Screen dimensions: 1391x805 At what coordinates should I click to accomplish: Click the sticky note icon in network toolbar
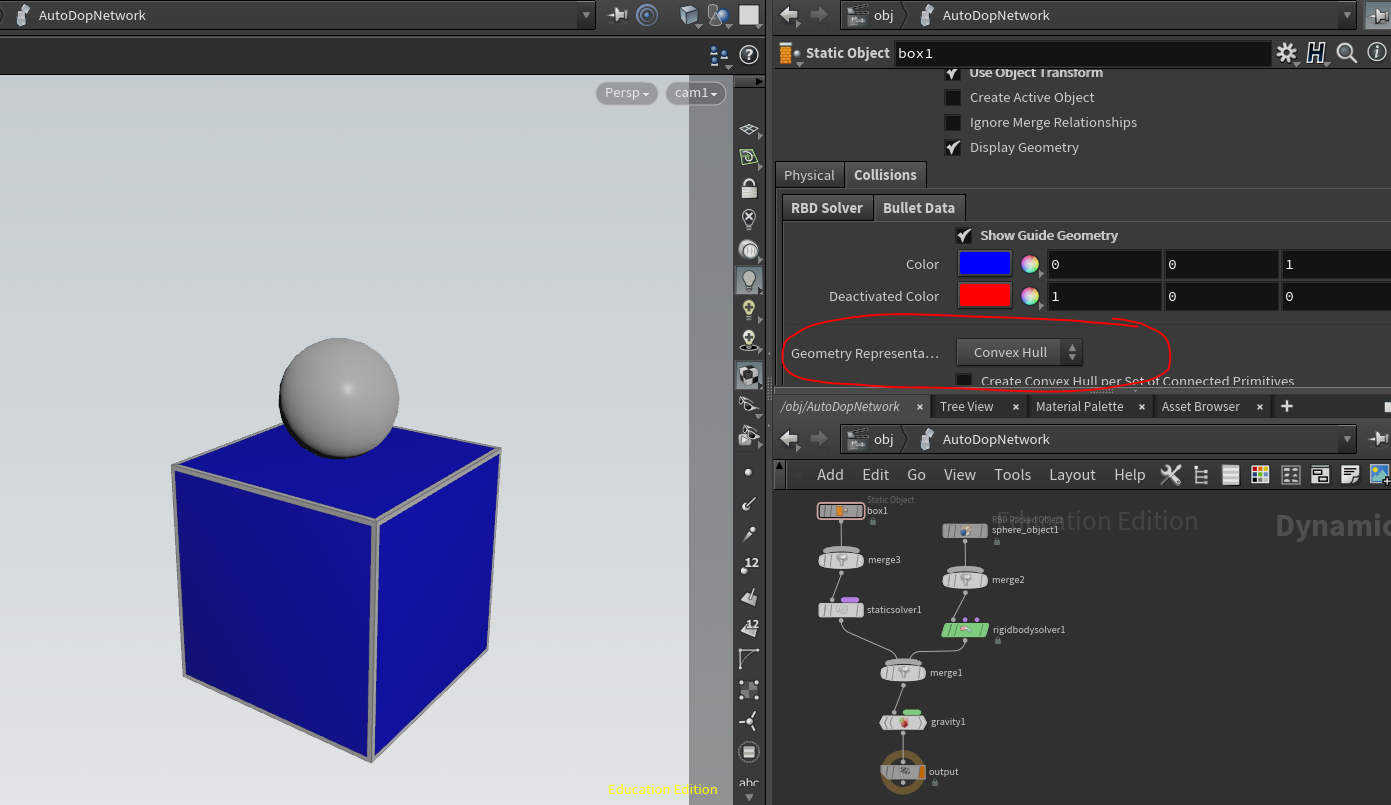(1350, 475)
